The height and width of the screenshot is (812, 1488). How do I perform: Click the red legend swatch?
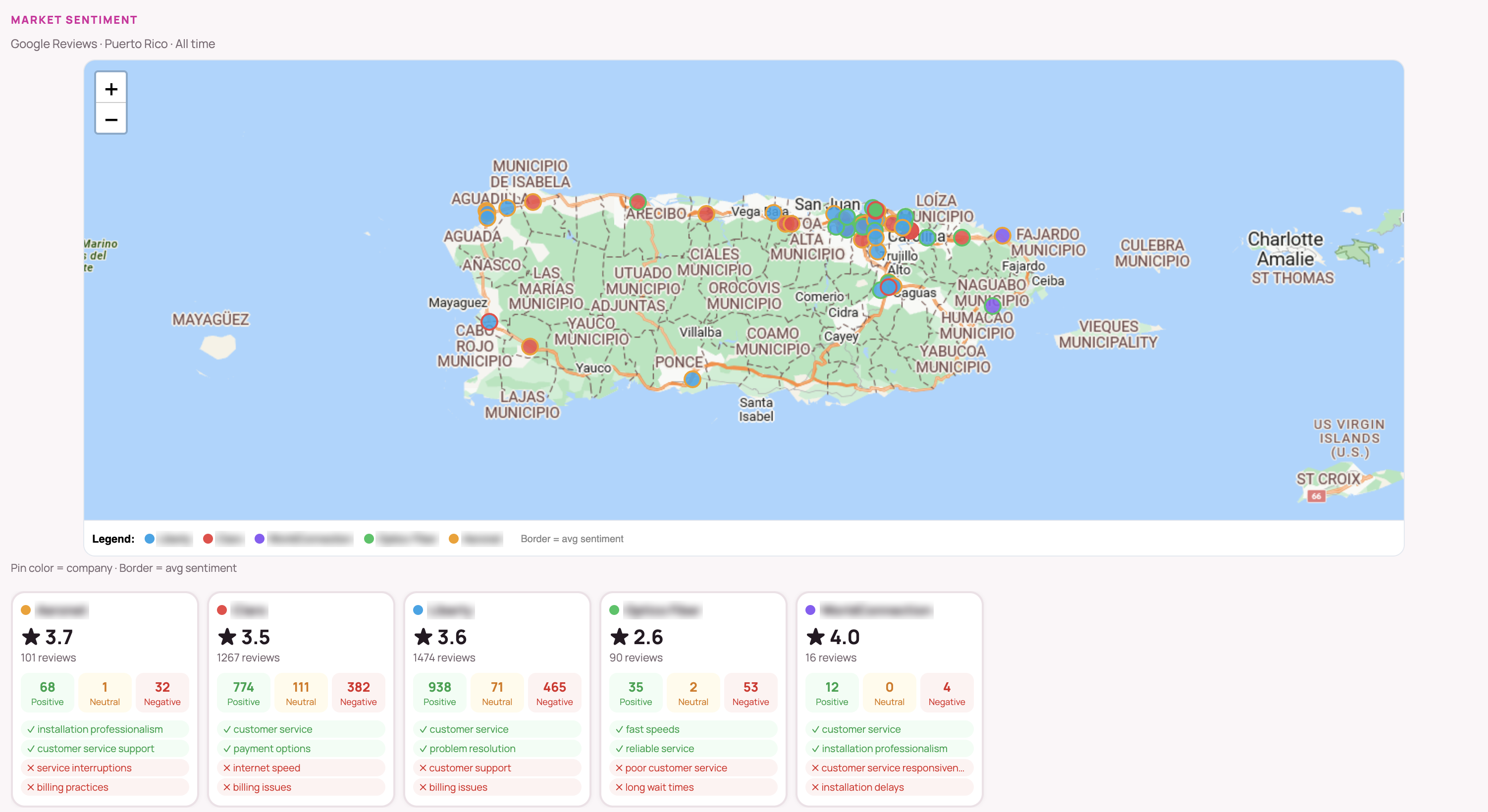pyautogui.click(x=208, y=538)
